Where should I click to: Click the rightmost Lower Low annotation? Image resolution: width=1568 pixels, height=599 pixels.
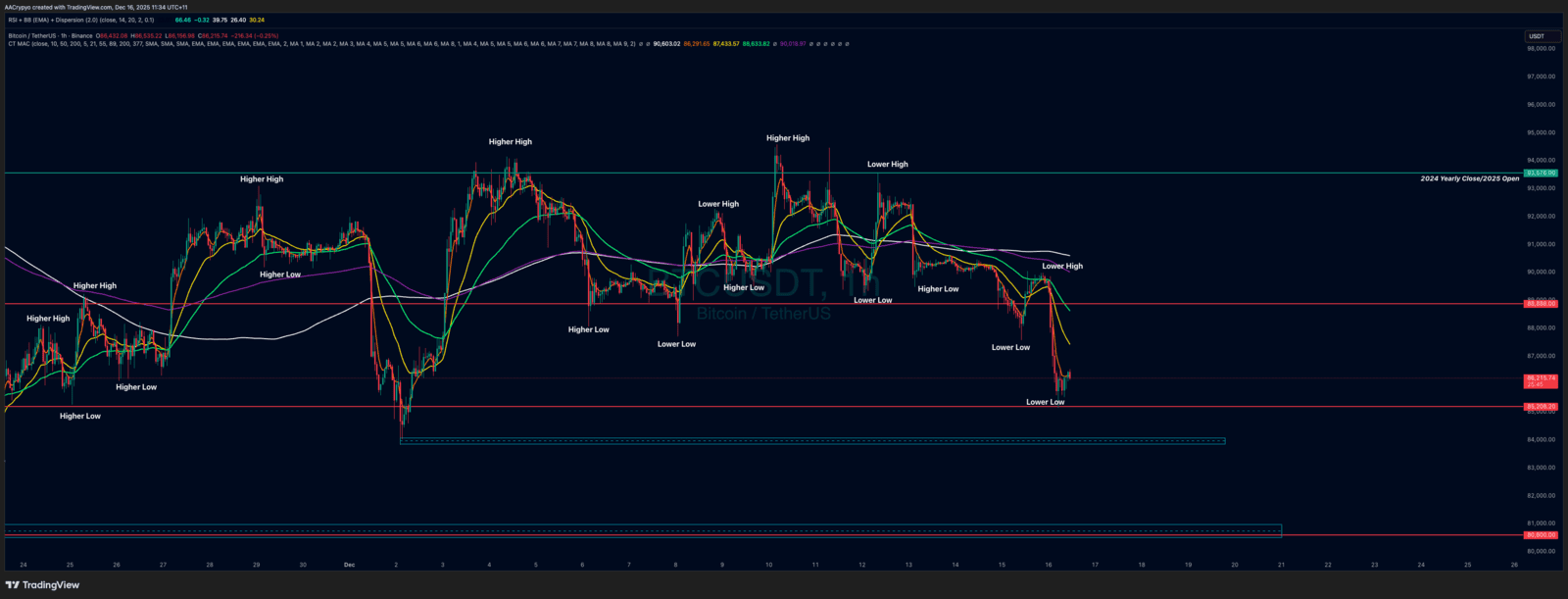[x=1045, y=402]
